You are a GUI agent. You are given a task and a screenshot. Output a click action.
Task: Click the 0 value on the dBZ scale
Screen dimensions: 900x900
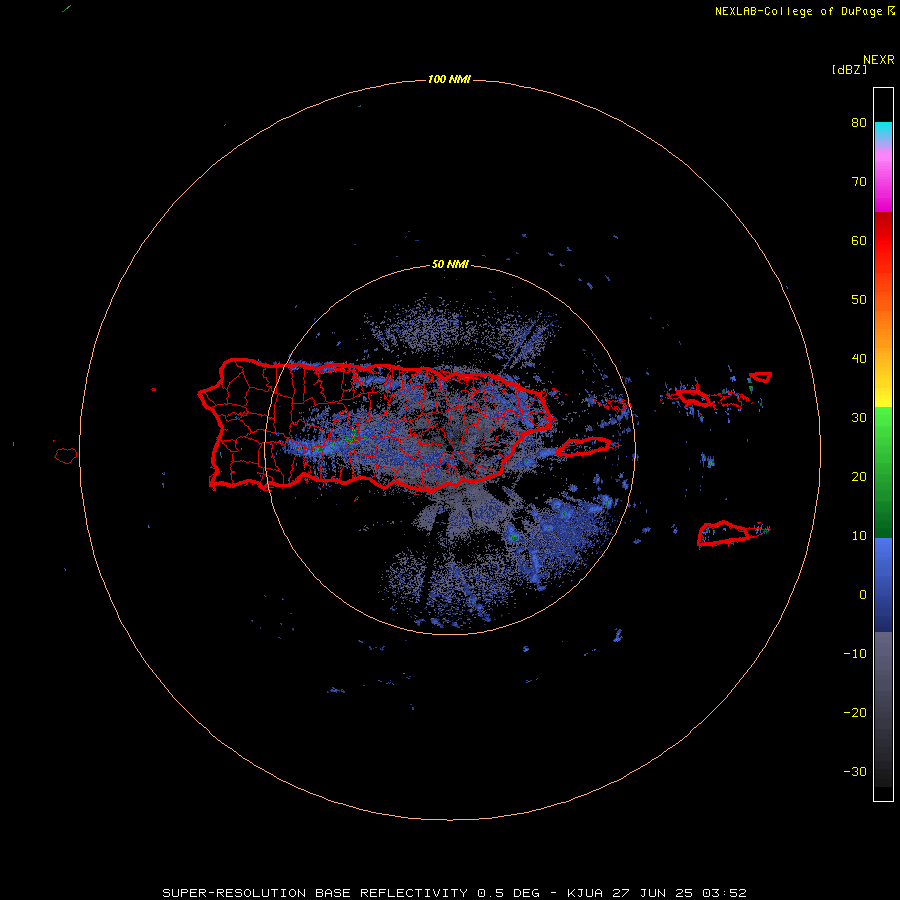863,595
